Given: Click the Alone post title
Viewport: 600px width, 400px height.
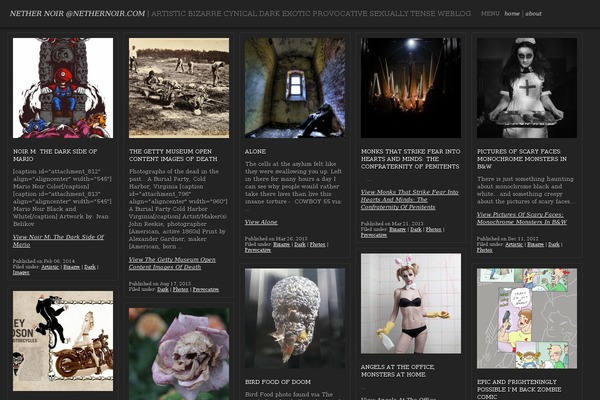Looking at the screenshot, I should tap(255, 152).
